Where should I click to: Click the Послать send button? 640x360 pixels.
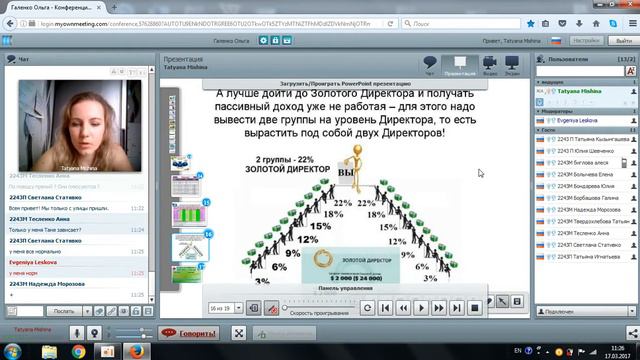click(x=64, y=311)
